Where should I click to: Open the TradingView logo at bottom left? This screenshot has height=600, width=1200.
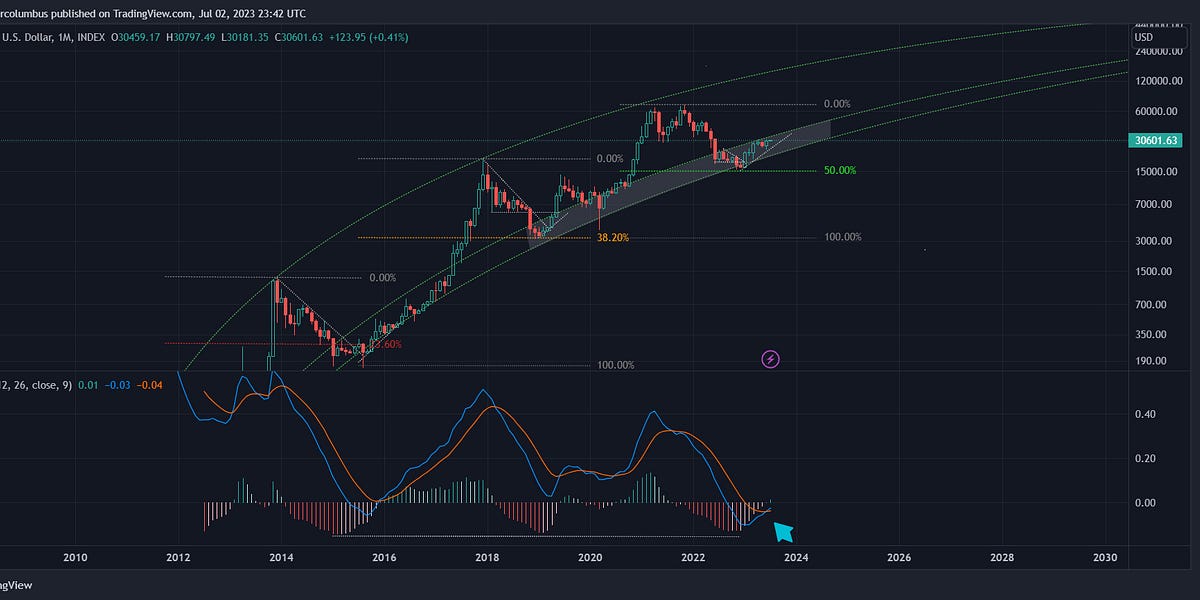(18, 585)
